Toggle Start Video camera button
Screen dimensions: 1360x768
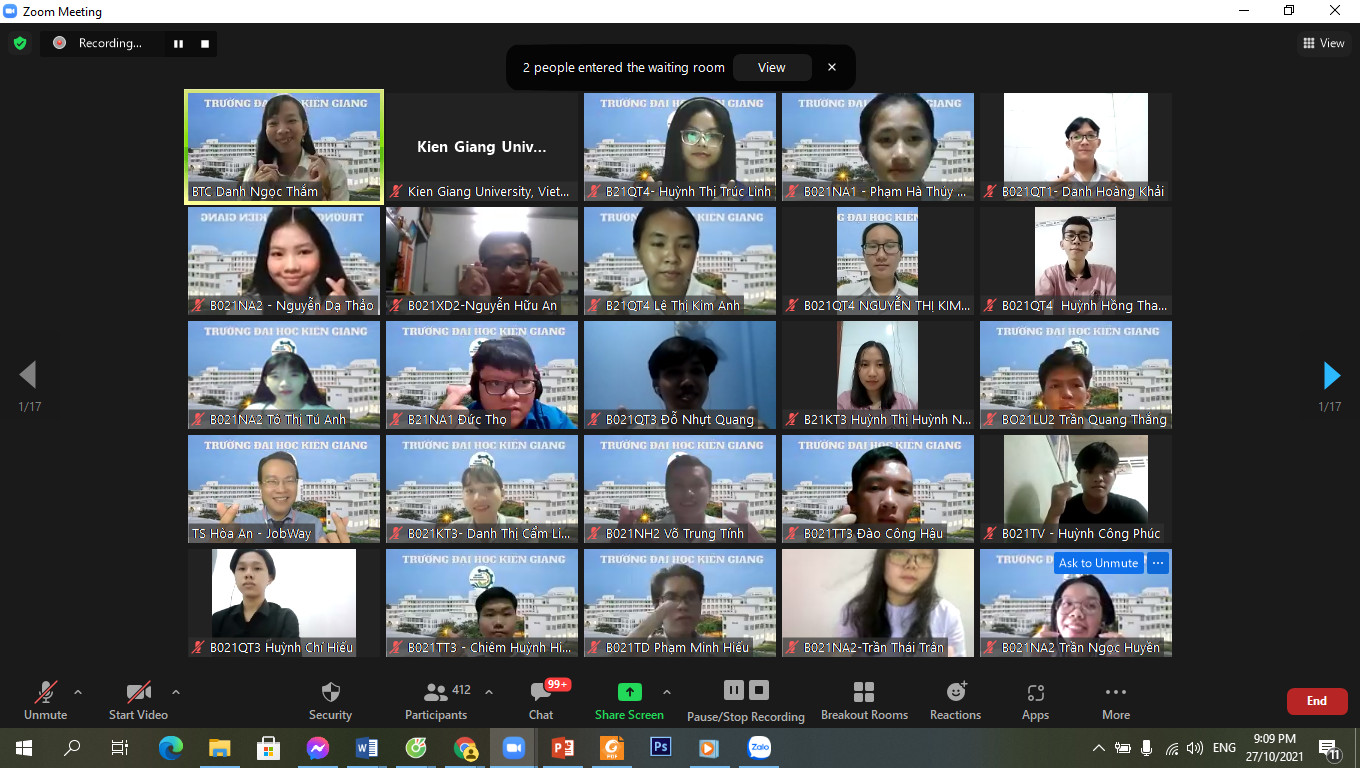[138, 699]
